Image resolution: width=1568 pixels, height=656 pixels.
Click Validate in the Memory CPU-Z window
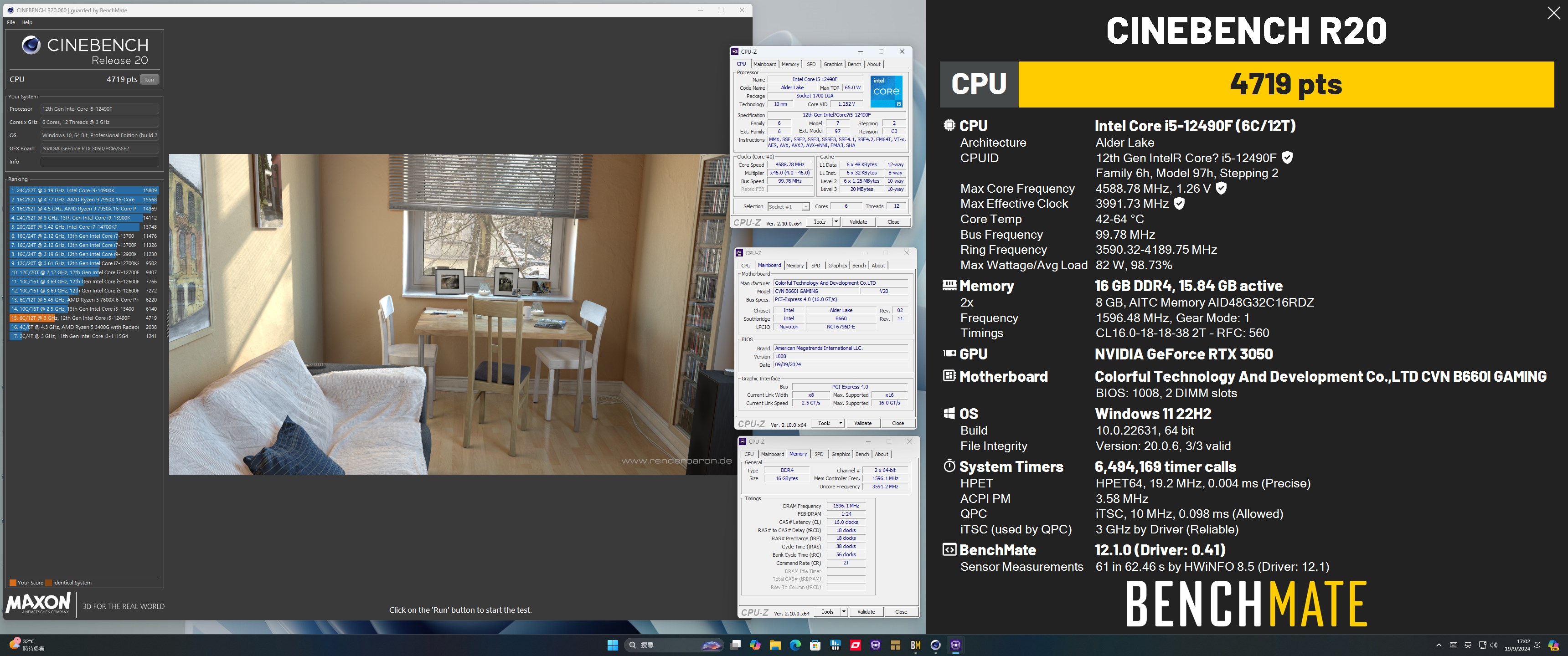coord(866,611)
